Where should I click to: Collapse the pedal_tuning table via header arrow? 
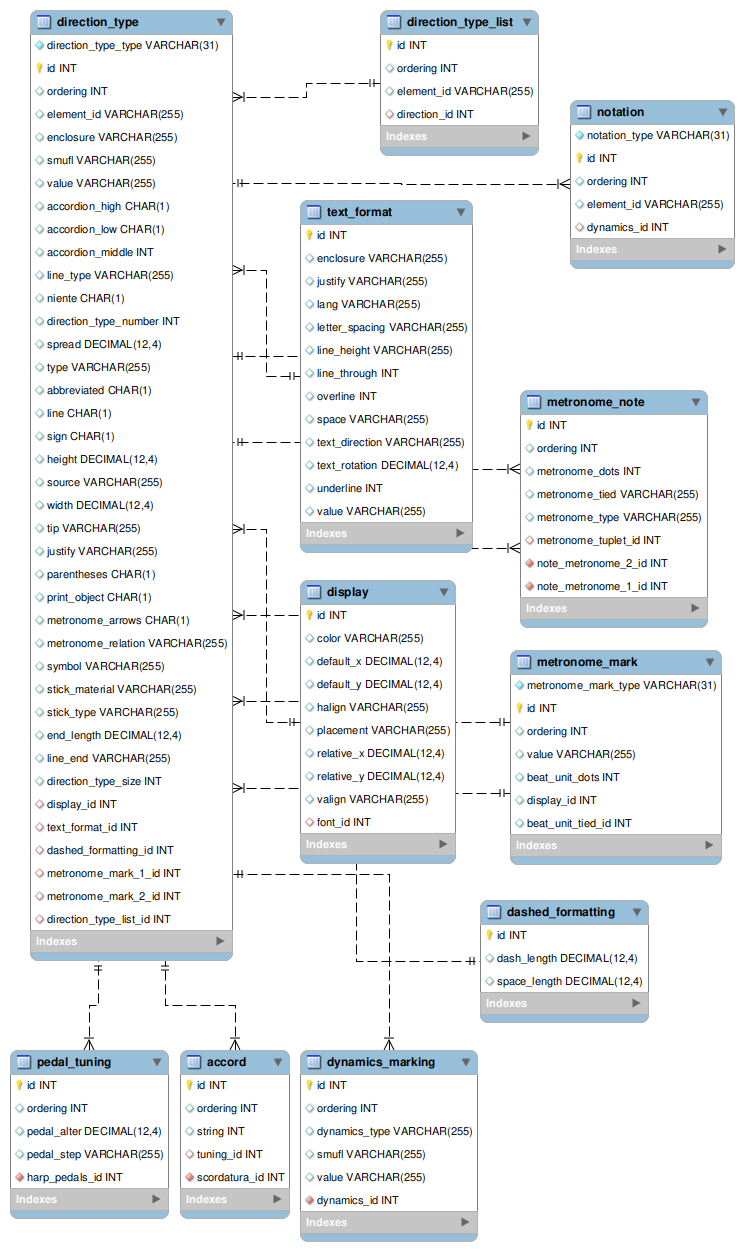pos(156,1062)
